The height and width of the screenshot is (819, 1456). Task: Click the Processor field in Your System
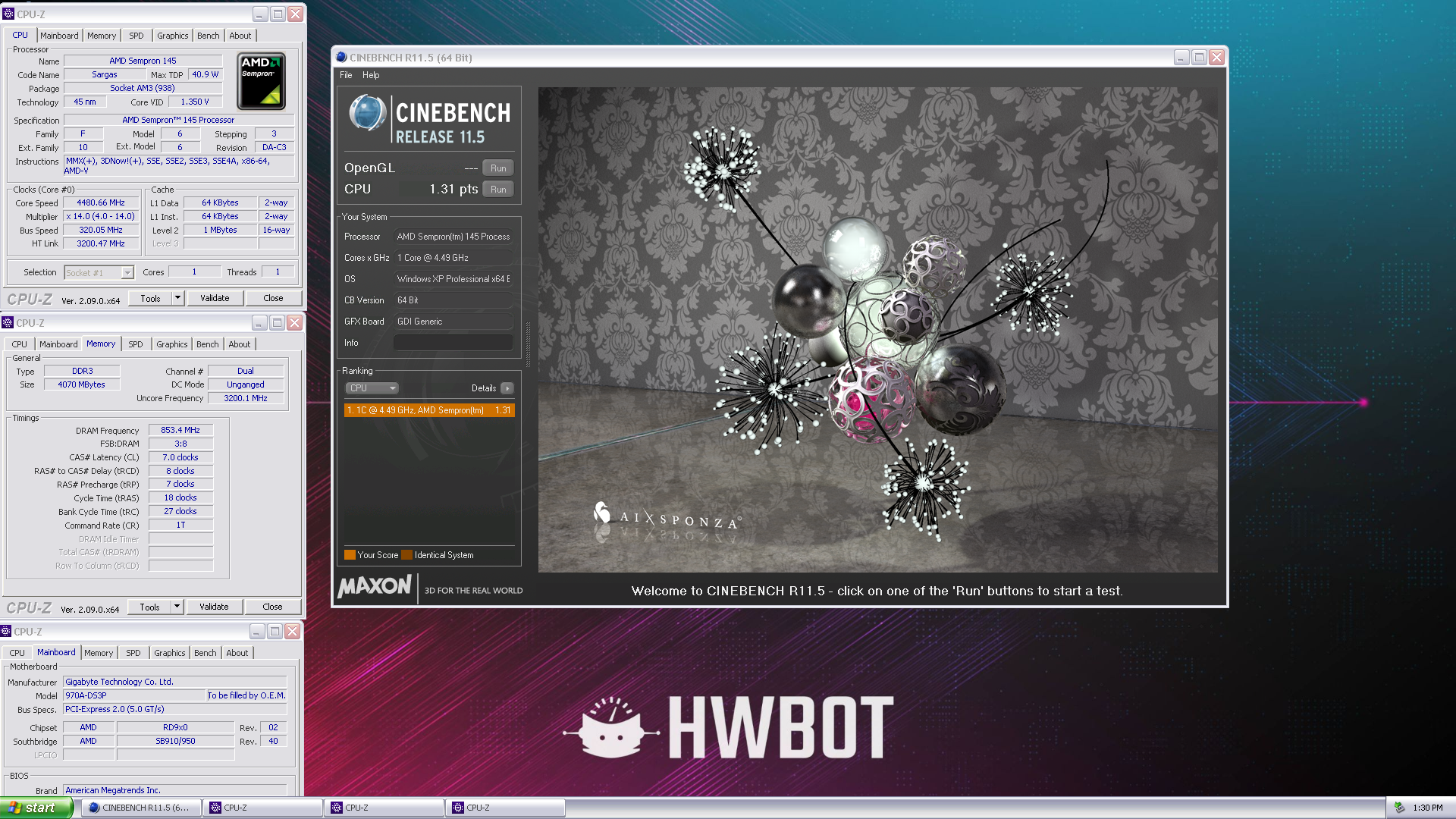point(453,237)
